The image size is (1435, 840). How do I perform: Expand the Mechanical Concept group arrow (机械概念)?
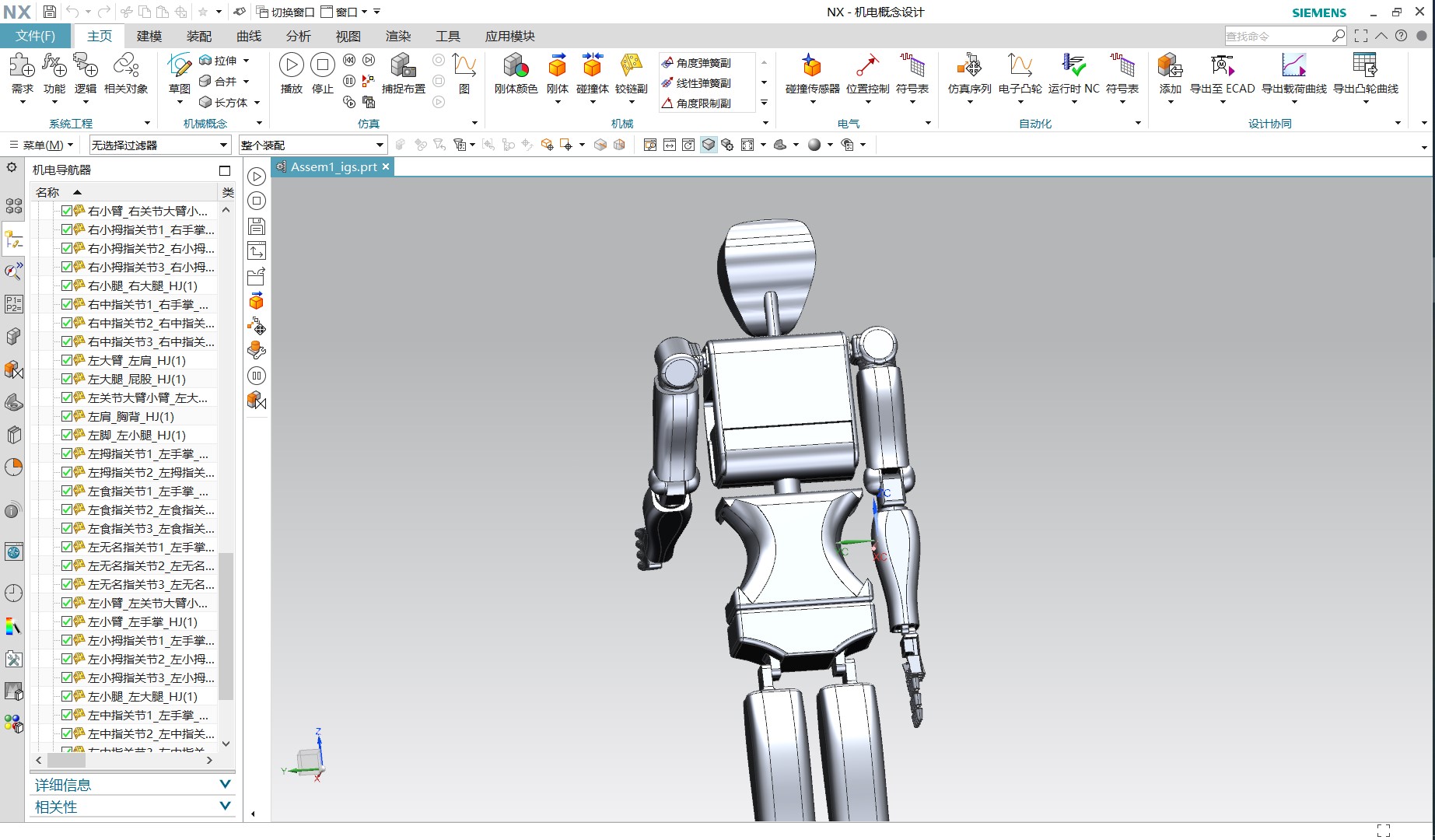click(259, 123)
